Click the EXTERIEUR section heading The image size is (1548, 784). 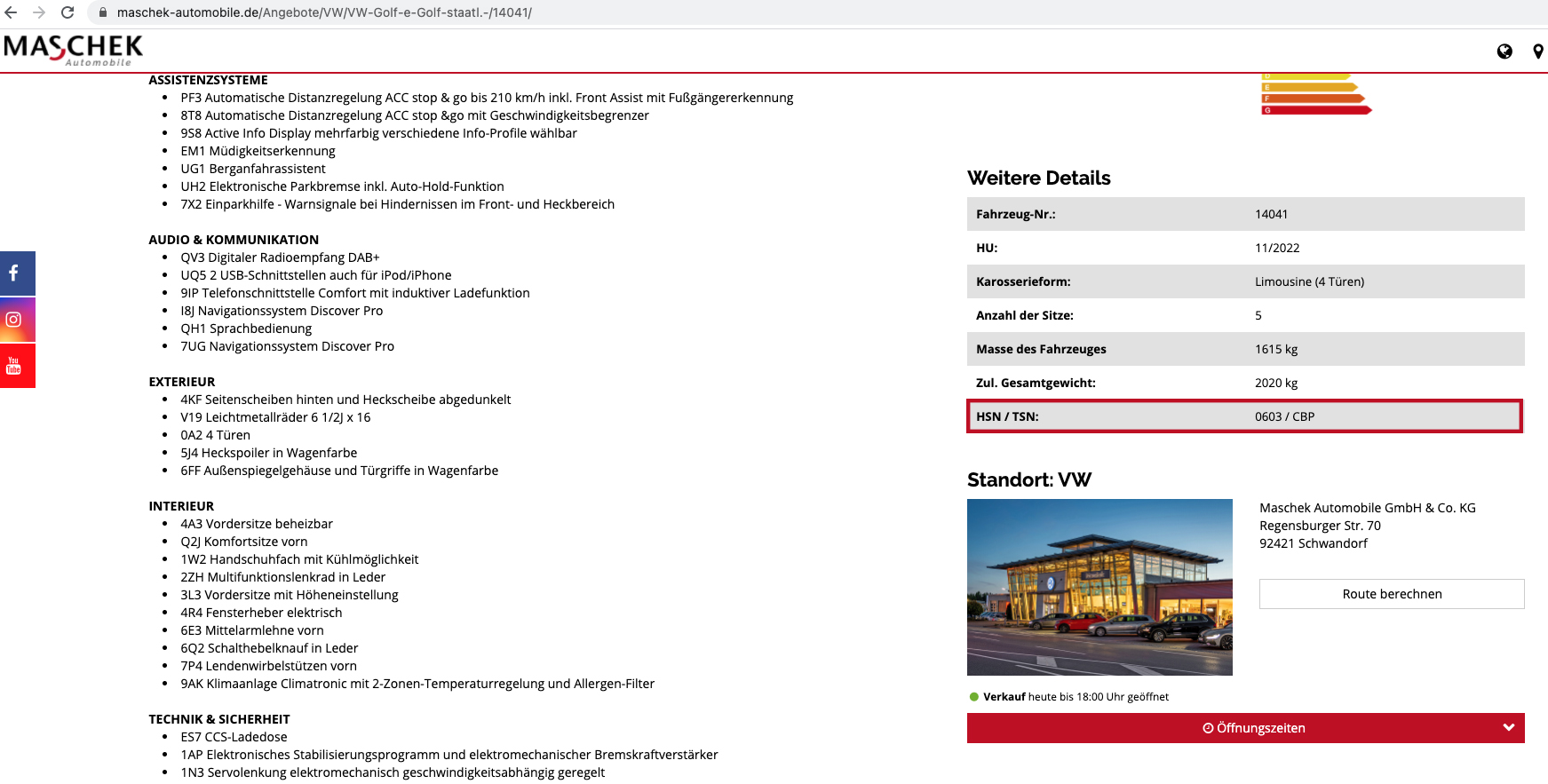click(182, 382)
